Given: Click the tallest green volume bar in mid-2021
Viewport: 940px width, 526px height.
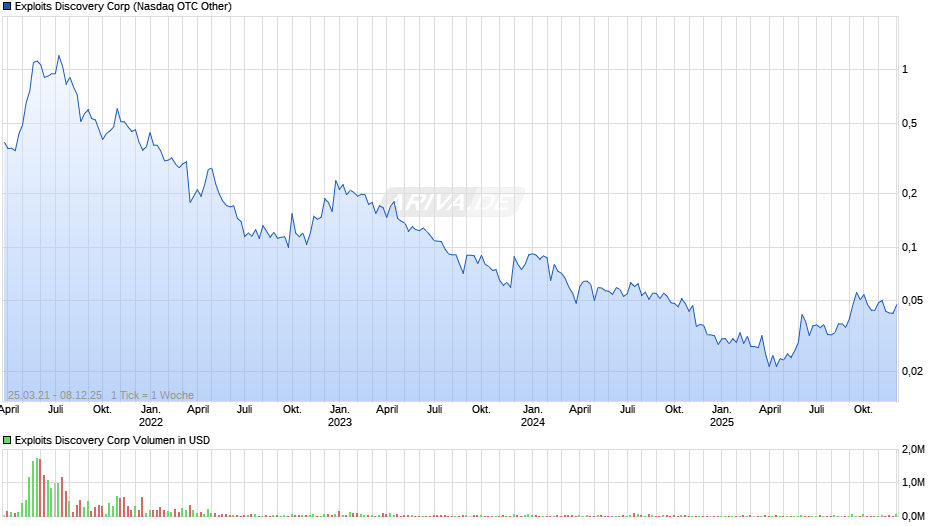Looking at the screenshot, I should click(37, 488).
